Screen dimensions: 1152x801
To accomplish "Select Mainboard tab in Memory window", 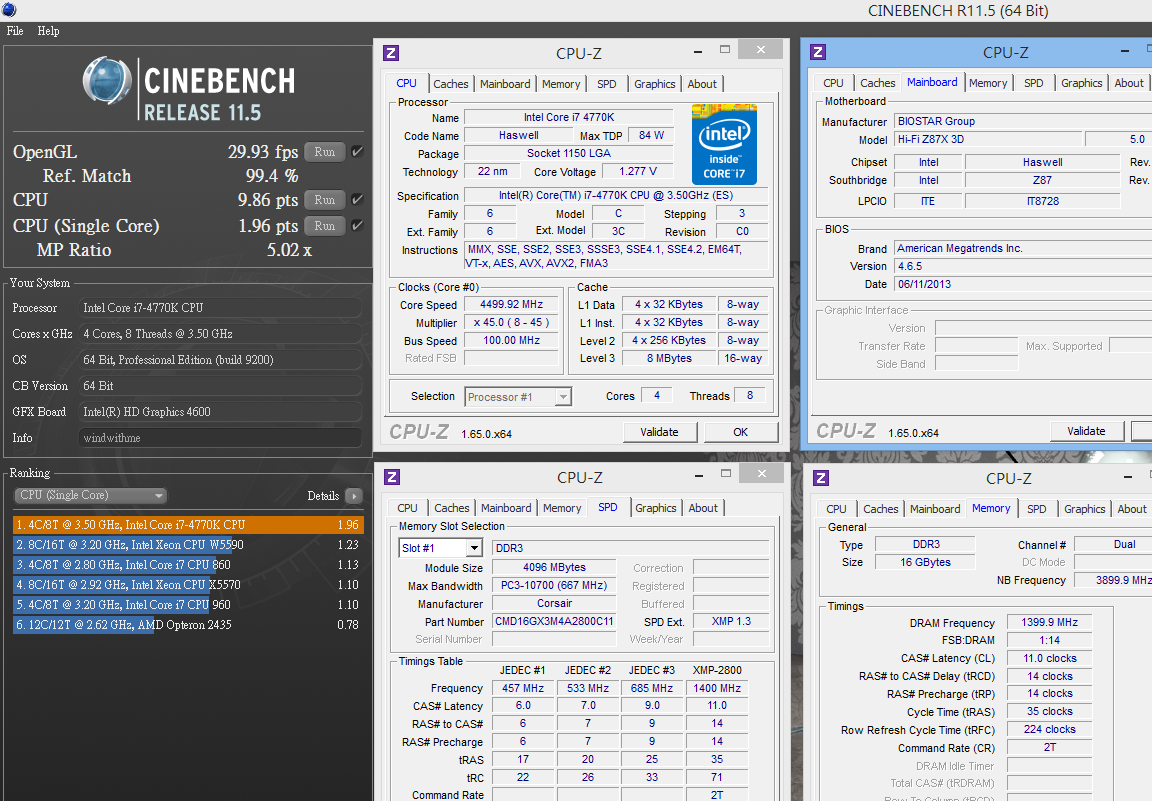I will (935, 509).
